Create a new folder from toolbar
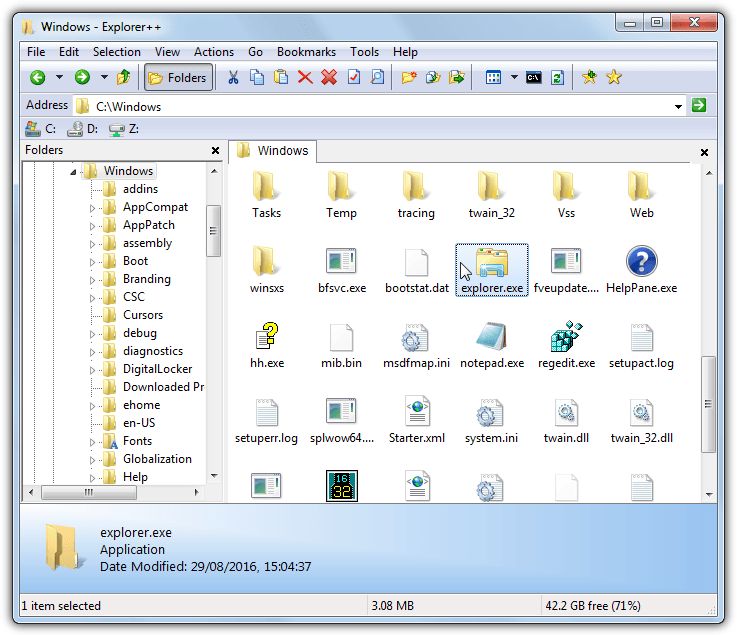 [x=408, y=77]
